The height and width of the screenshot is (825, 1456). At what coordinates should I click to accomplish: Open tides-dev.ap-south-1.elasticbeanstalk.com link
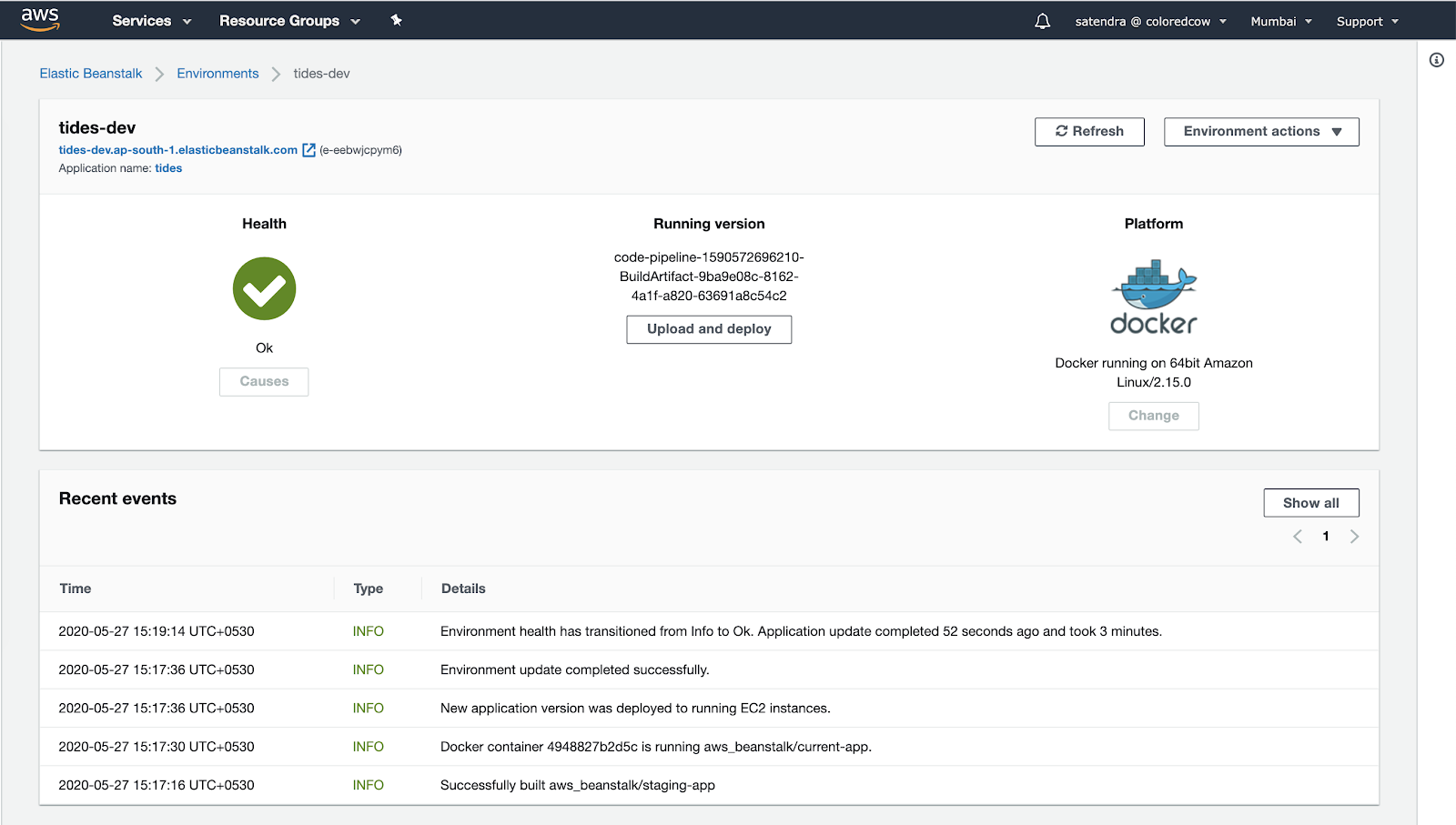(178, 150)
